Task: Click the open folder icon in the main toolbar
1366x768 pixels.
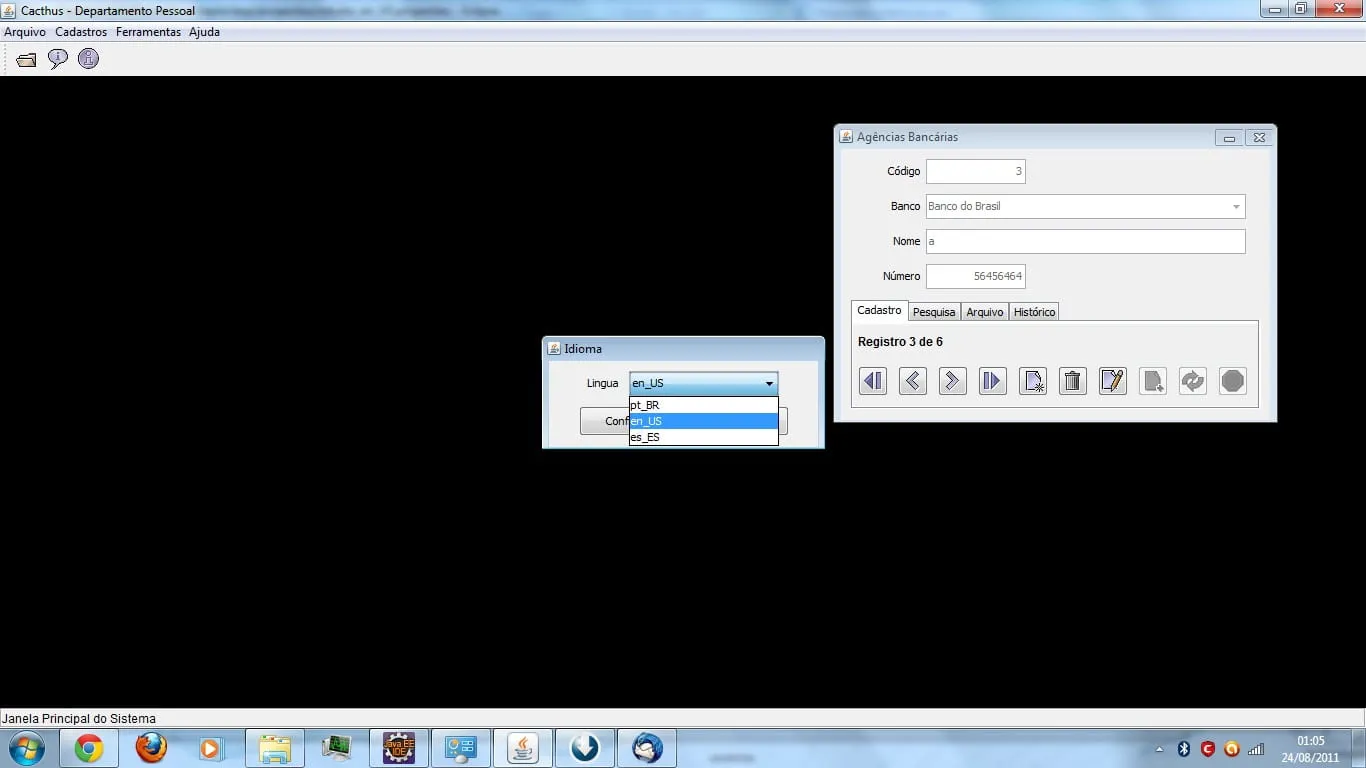Action: [26, 60]
